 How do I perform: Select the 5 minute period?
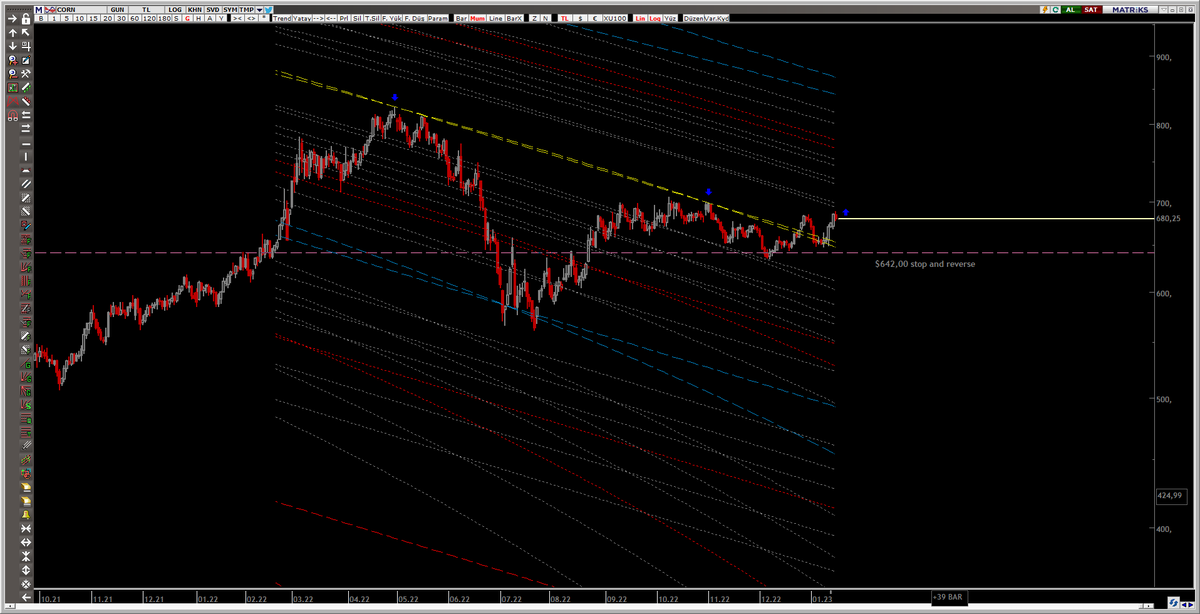[66, 19]
